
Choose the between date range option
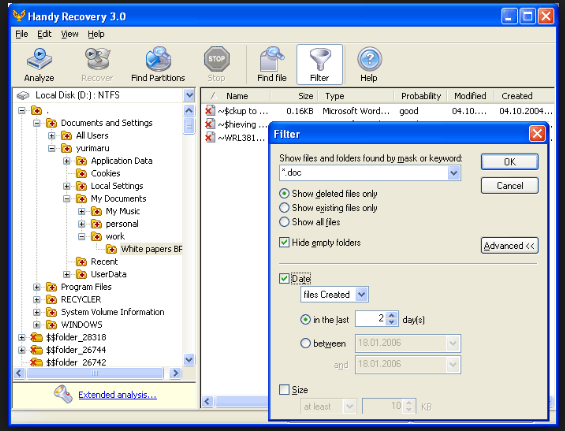(305, 343)
